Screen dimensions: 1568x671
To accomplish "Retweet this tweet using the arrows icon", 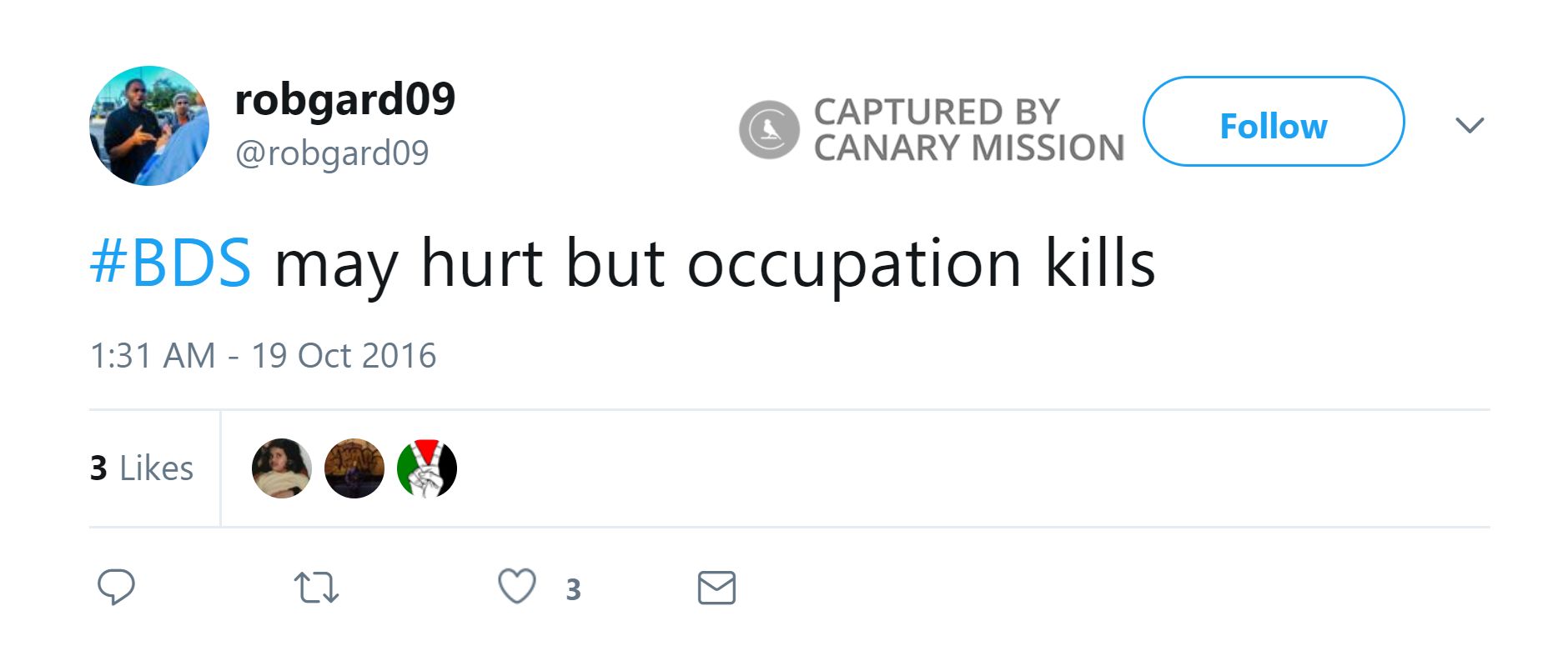I will pos(316,588).
